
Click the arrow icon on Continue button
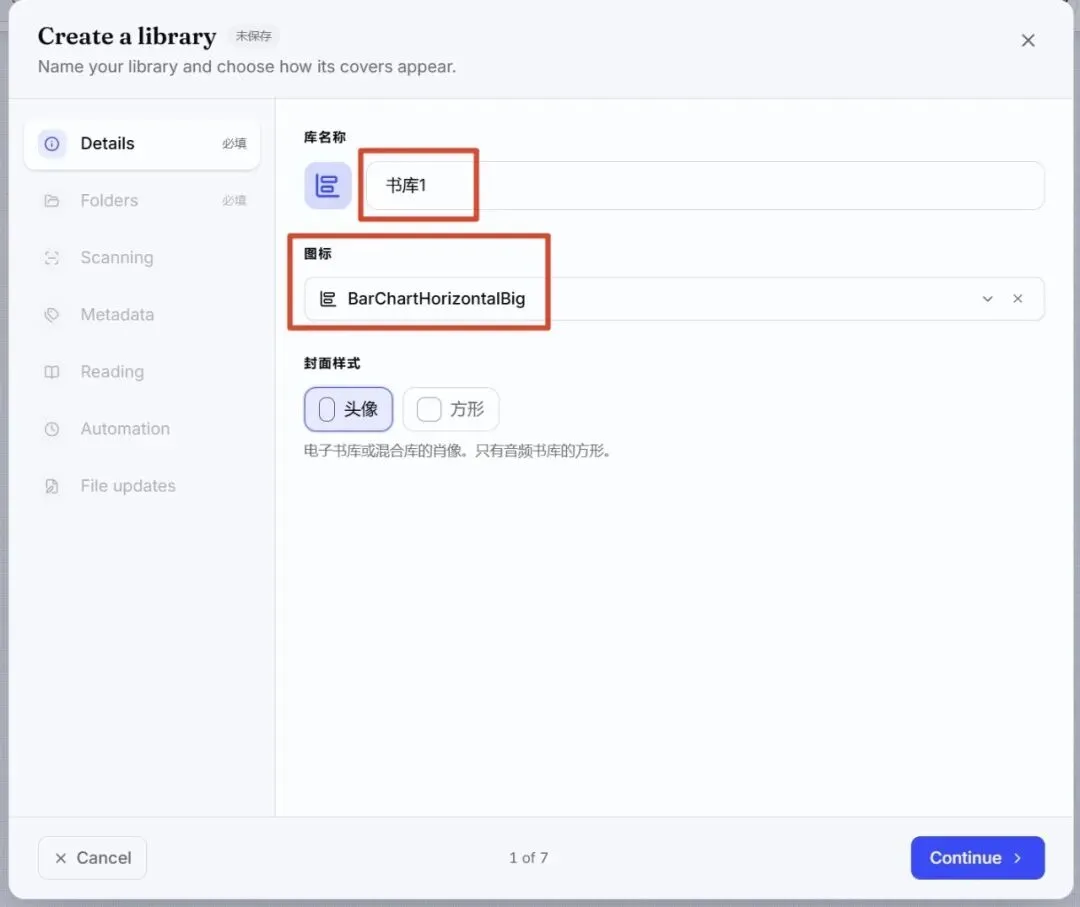point(1017,858)
